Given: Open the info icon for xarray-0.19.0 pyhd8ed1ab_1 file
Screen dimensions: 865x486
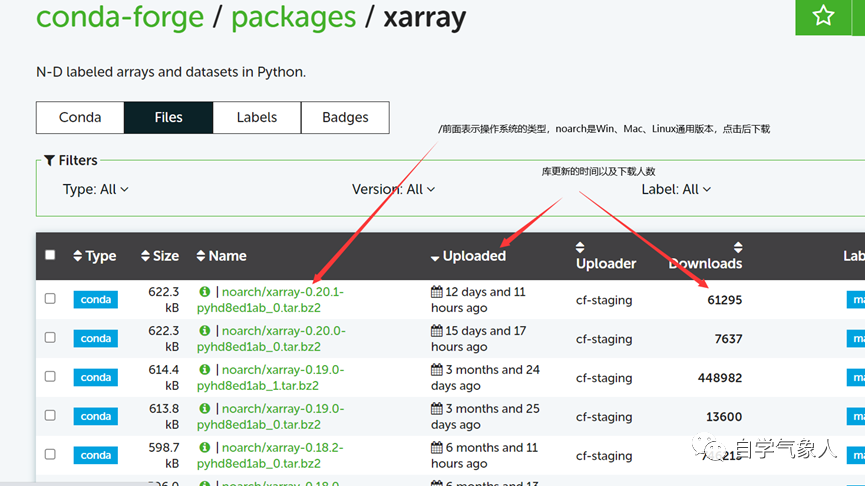Looking at the screenshot, I should coord(205,370).
